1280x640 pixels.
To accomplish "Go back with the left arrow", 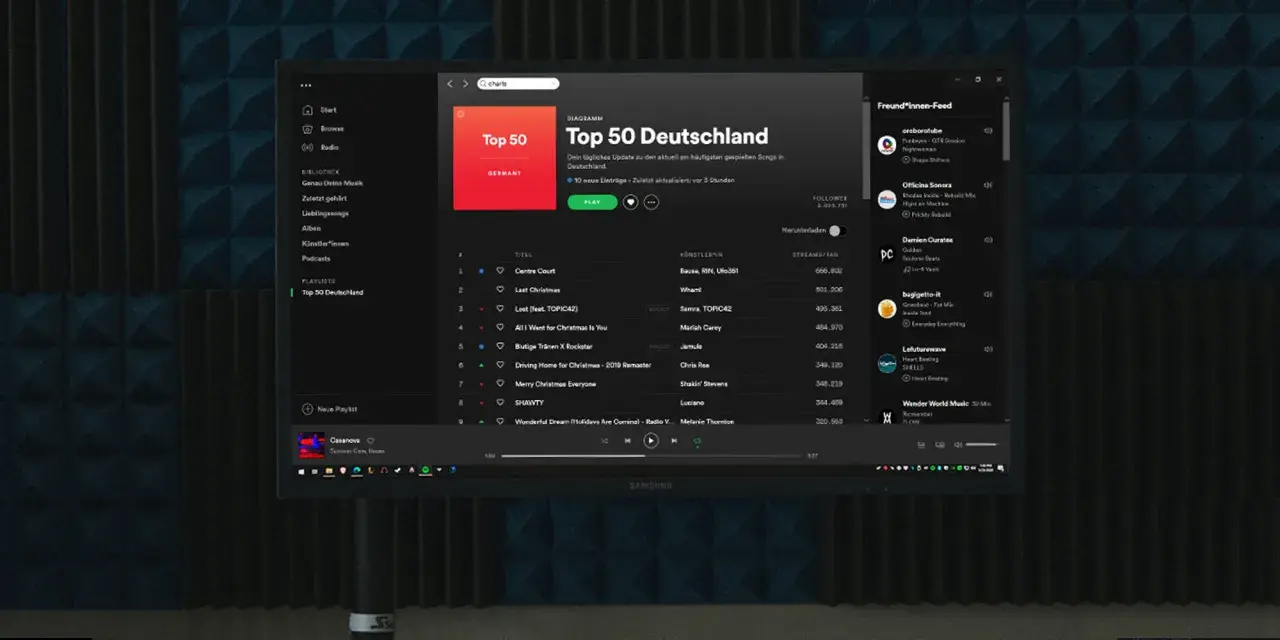I will click(450, 84).
